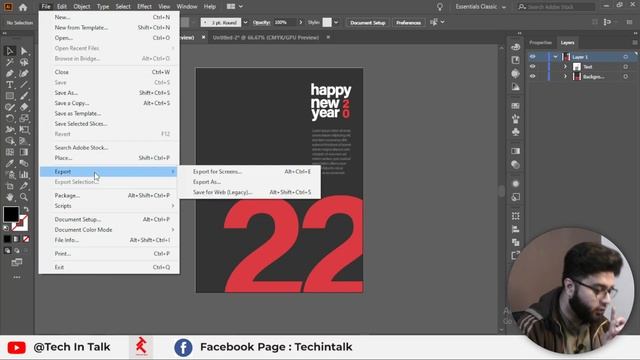Open the Pathfinder panel icon

[516, 242]
